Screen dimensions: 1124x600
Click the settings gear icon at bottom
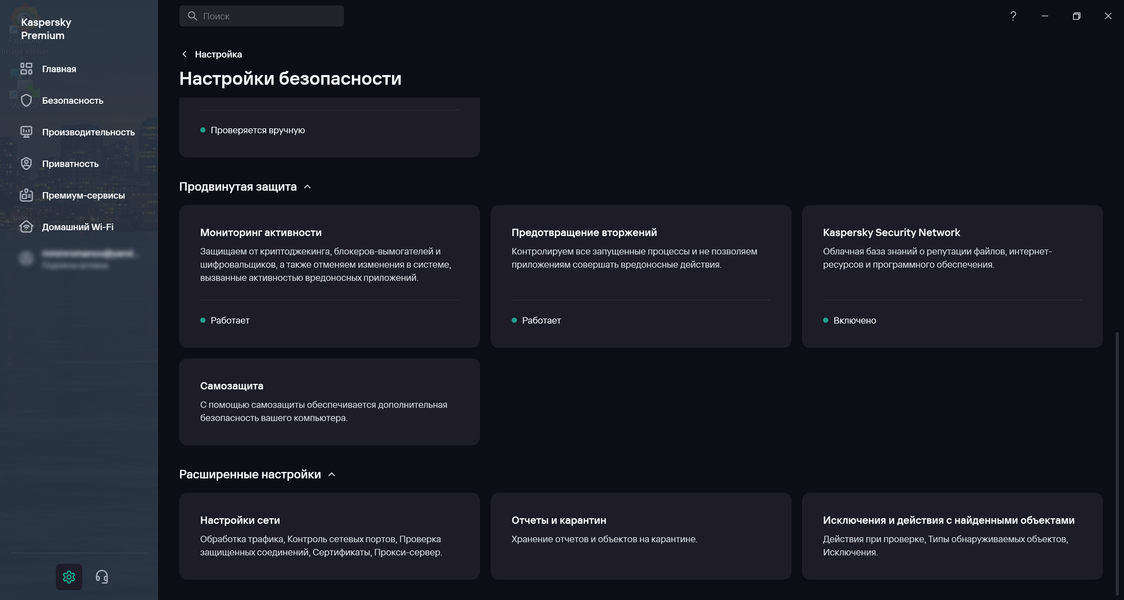coord(69,577)
